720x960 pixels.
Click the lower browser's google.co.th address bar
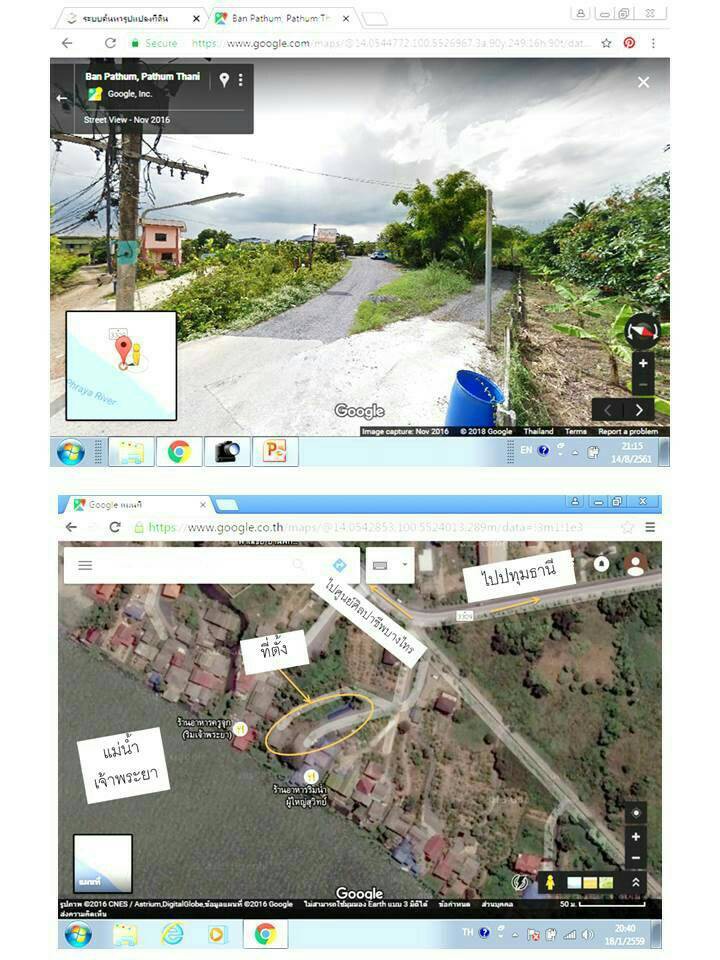(373, 527)
